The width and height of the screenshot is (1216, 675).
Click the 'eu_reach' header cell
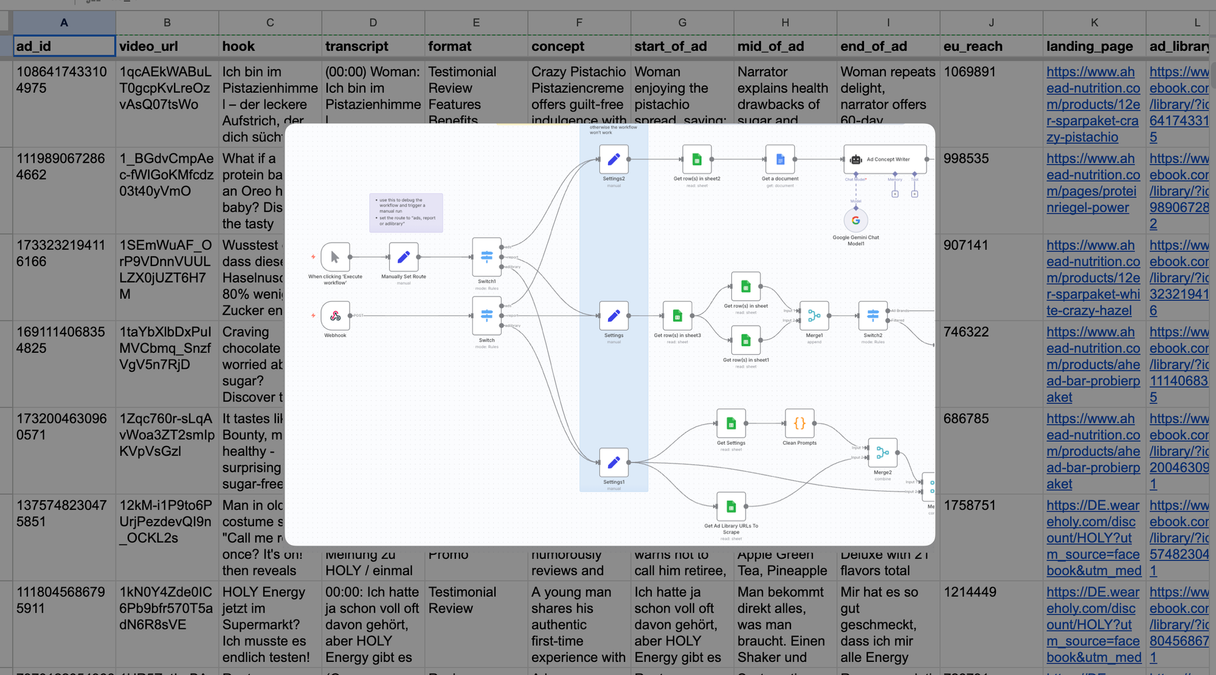point(991,46)
